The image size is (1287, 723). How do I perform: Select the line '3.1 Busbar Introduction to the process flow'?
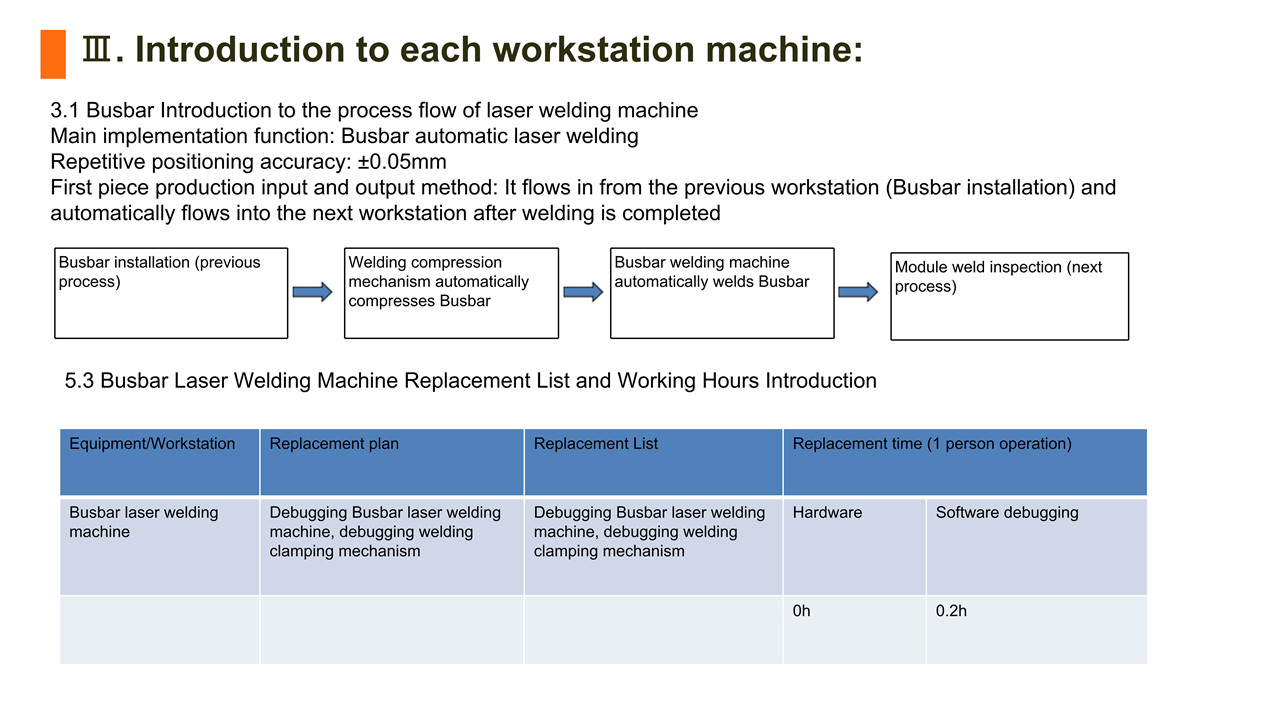tap(374, 111)
